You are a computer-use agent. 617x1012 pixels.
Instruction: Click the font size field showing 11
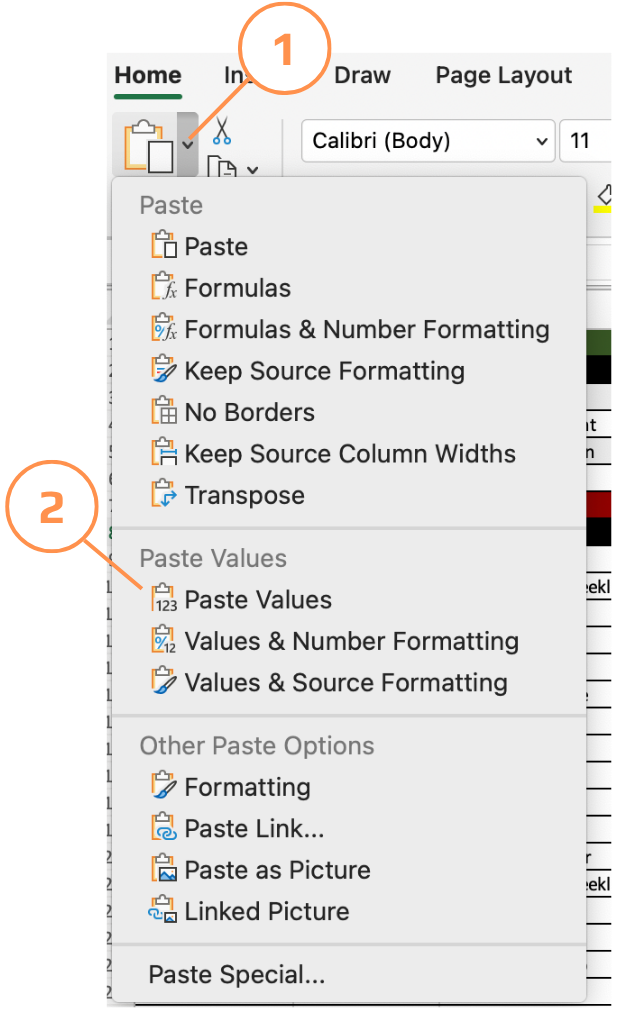(585, 141)
